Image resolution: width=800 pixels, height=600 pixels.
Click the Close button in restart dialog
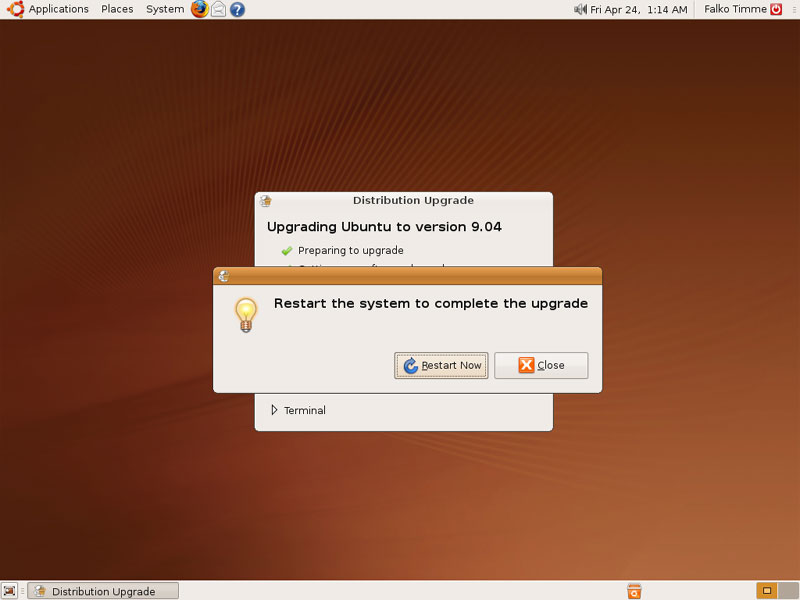pos(541,365)
